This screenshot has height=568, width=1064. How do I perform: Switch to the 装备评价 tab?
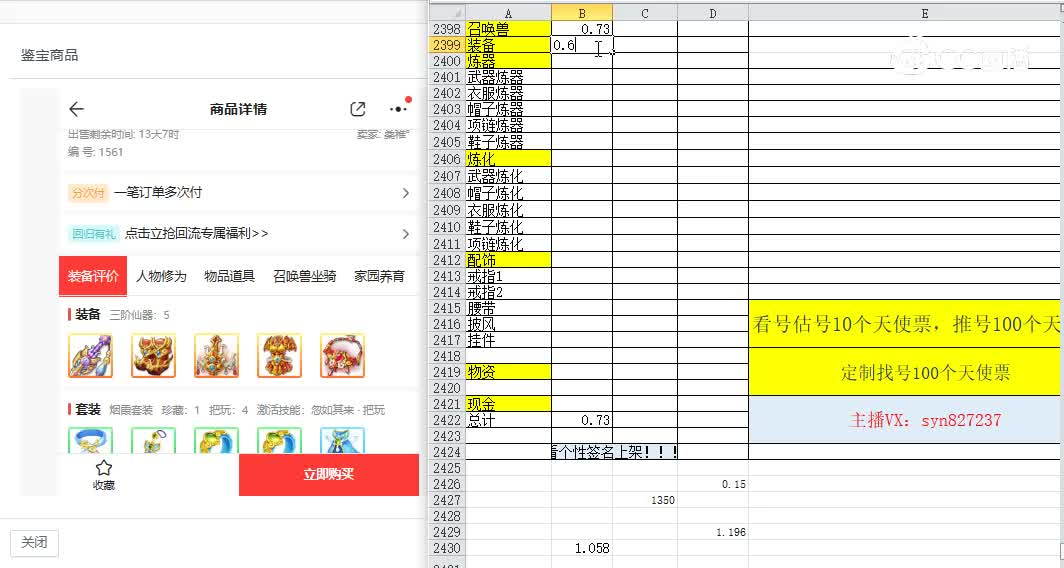pos(93,276)
